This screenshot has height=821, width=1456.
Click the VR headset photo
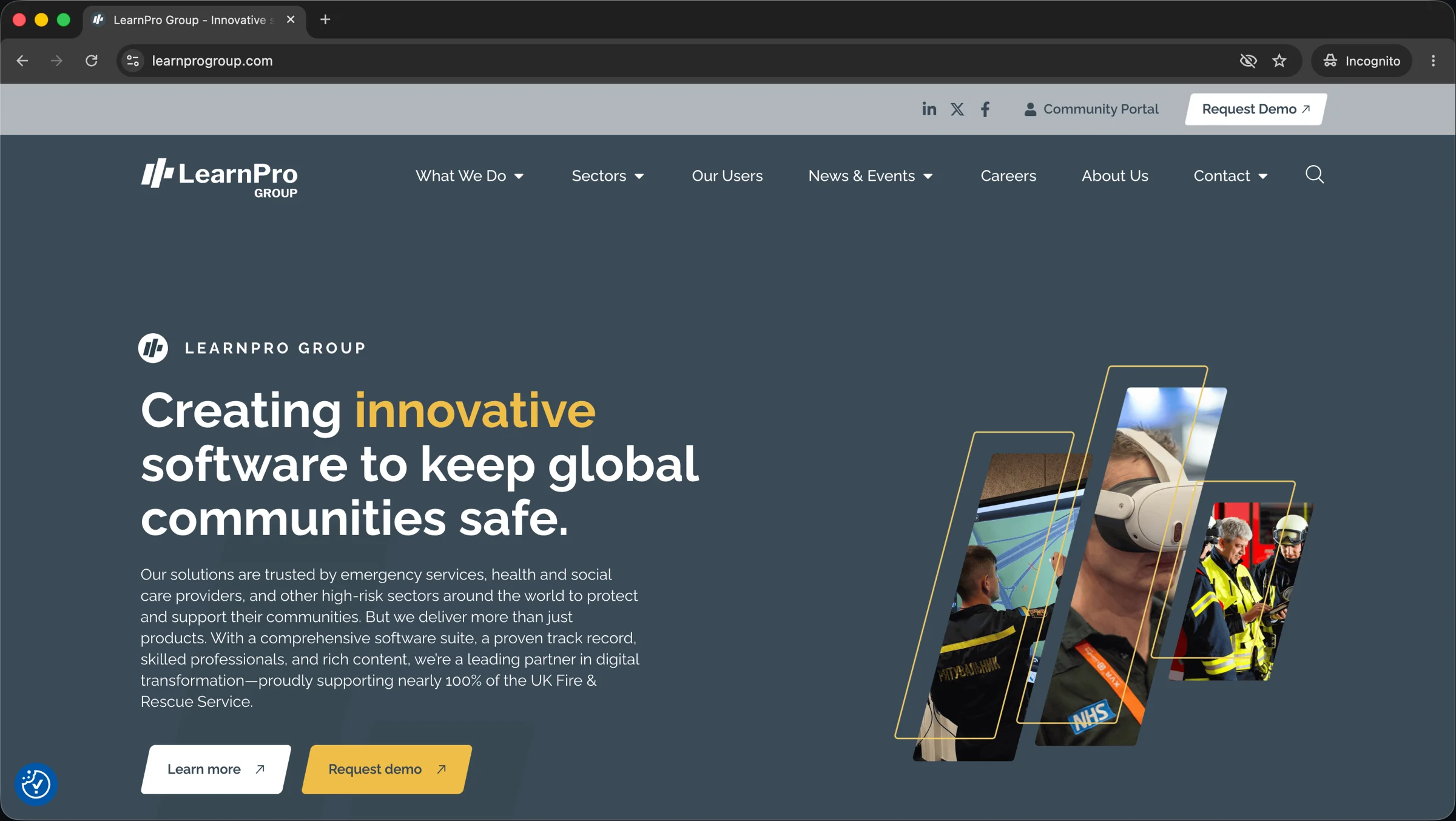[x=1131, y=566]
